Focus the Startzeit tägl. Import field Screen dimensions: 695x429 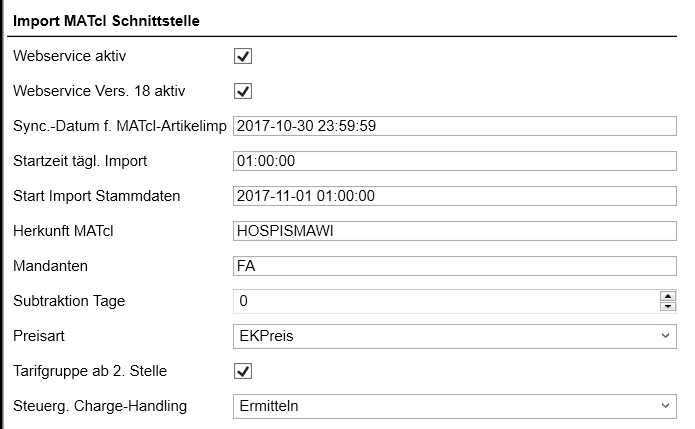coord(455,161)
